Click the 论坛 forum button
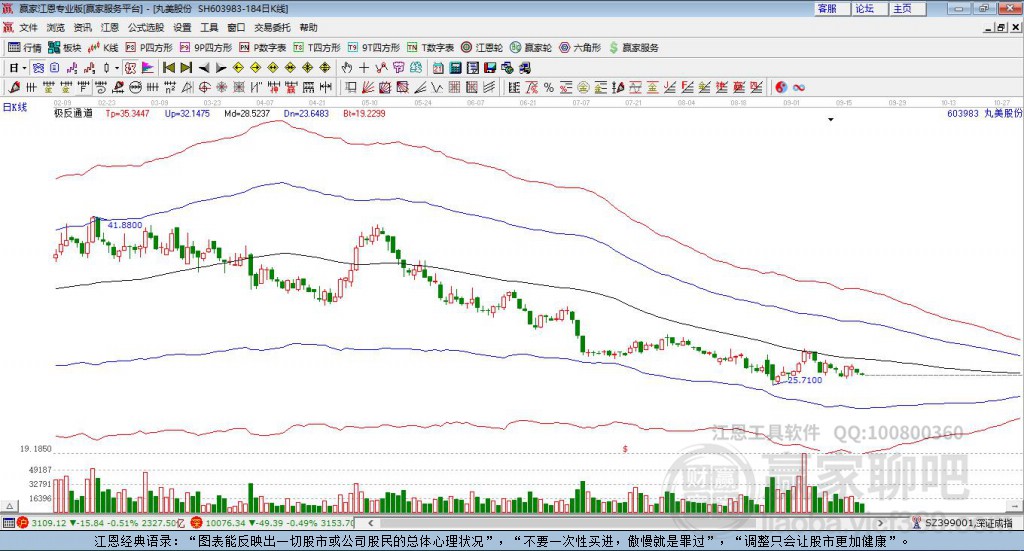Image resolution: width=1024 pixels, height=551 pixels. (869, 8)
